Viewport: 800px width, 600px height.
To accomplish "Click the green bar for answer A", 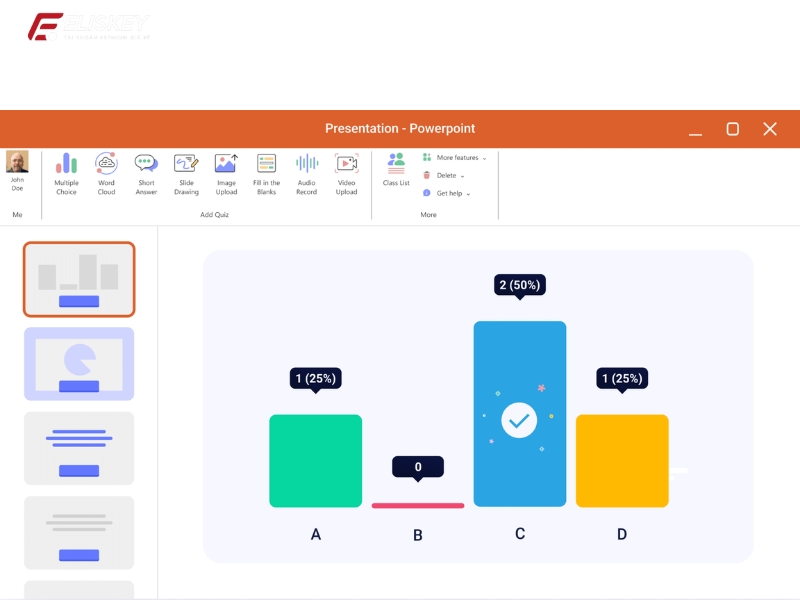I will click(315, 460).
